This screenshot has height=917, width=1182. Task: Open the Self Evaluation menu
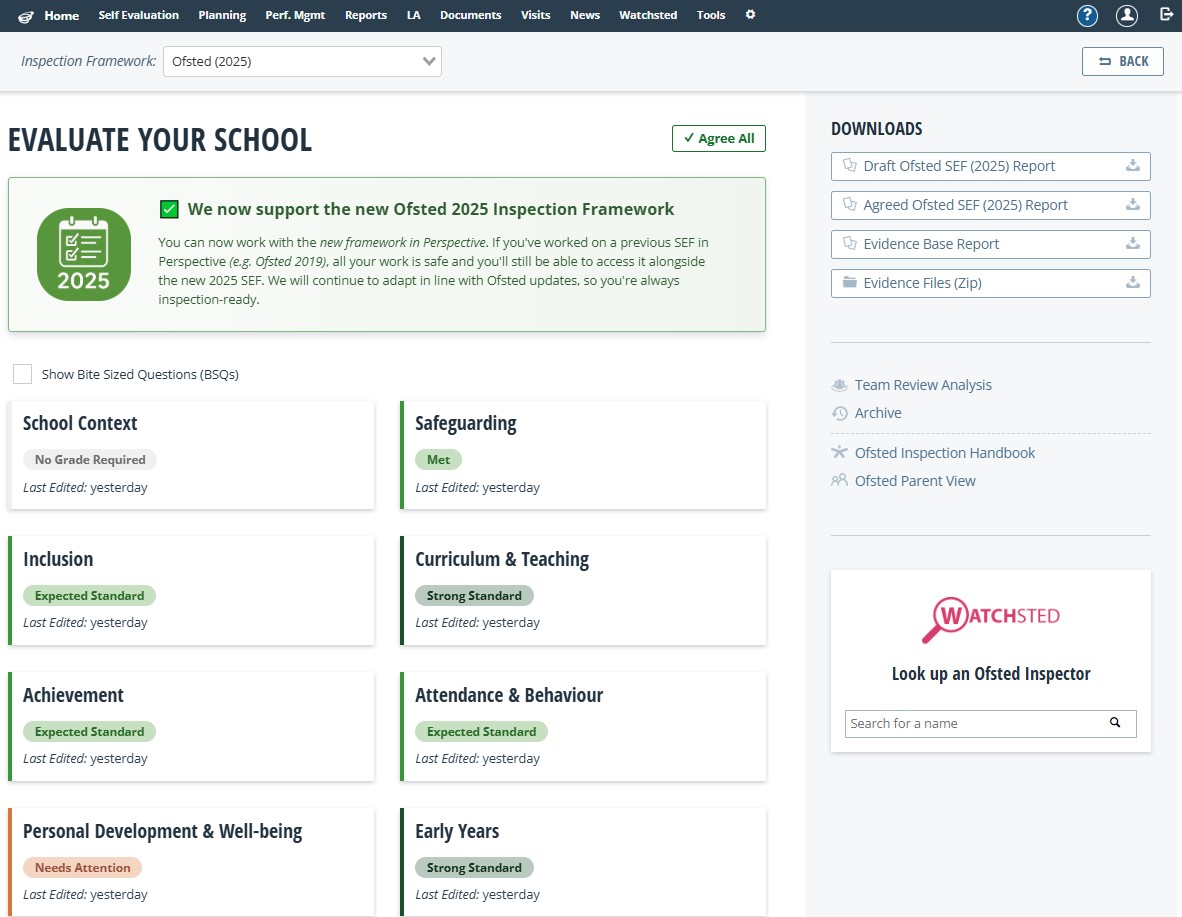[139, 15]
